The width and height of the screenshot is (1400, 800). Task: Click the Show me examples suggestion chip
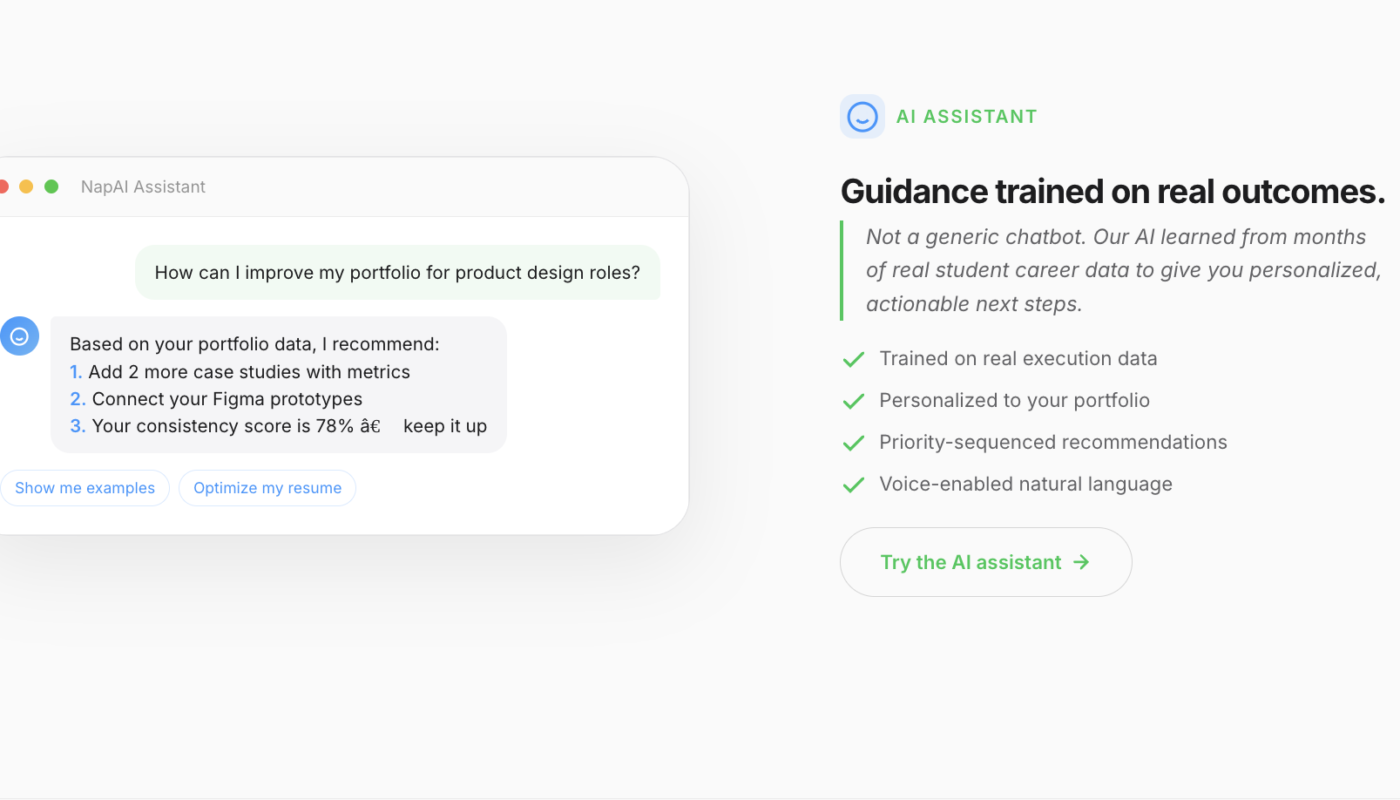[85, 487]
